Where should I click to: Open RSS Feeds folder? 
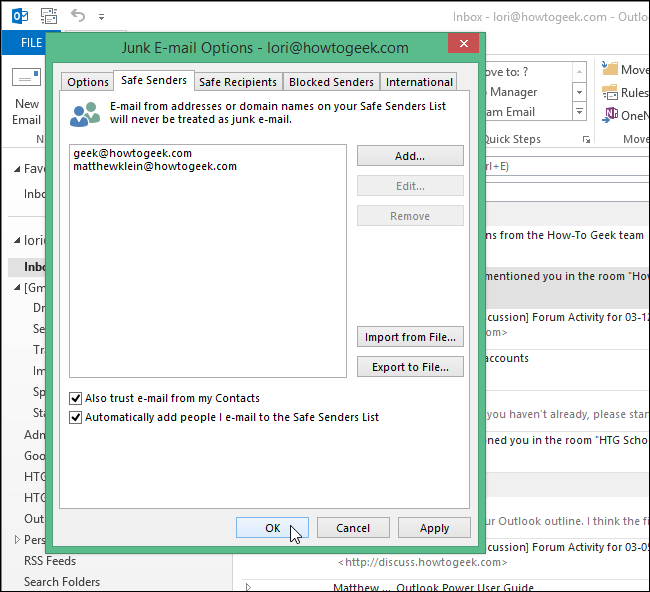tap(50, 560)
